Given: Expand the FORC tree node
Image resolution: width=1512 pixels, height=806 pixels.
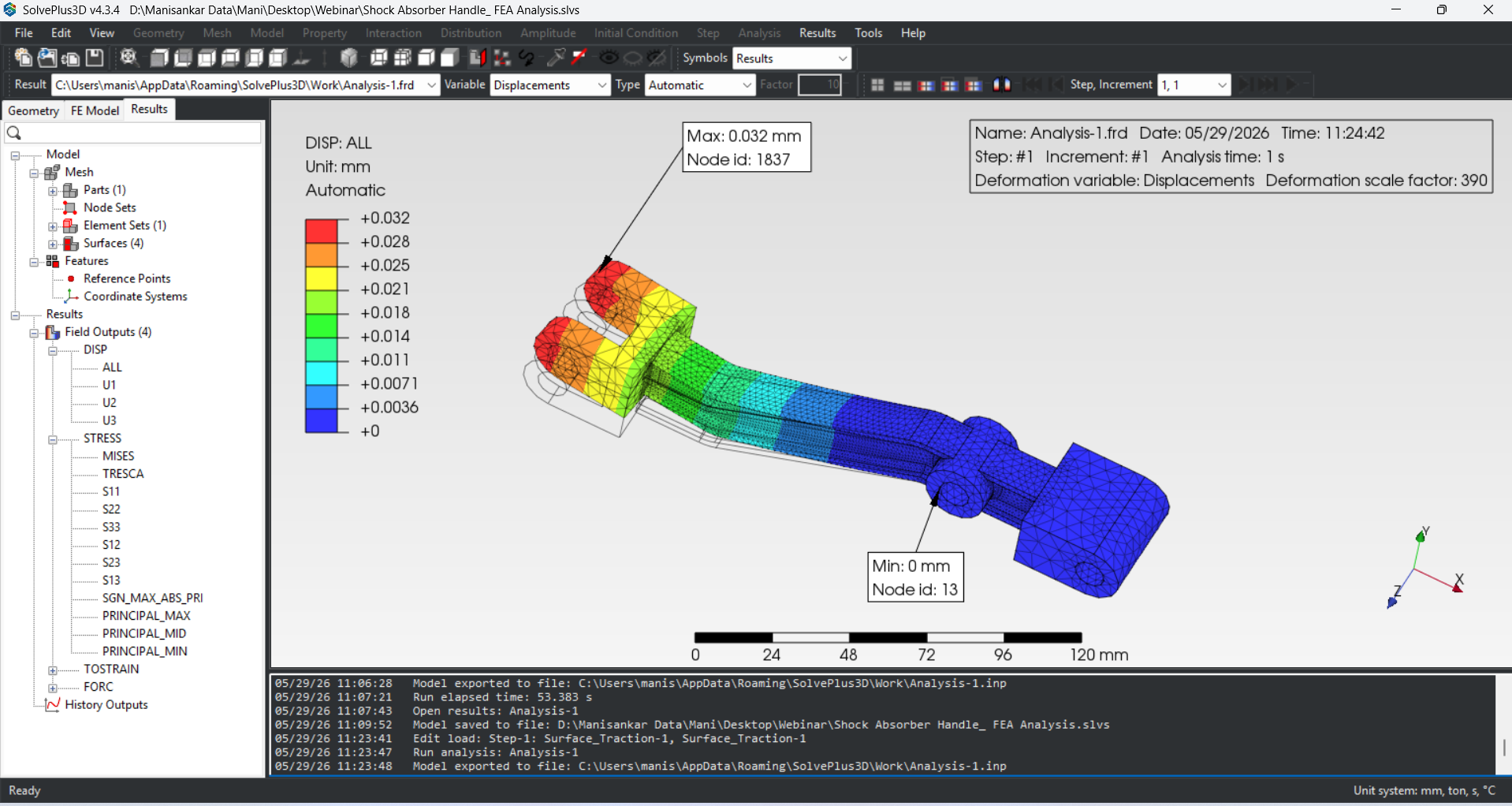Looking at the screenshot, I should pos(53,688).
